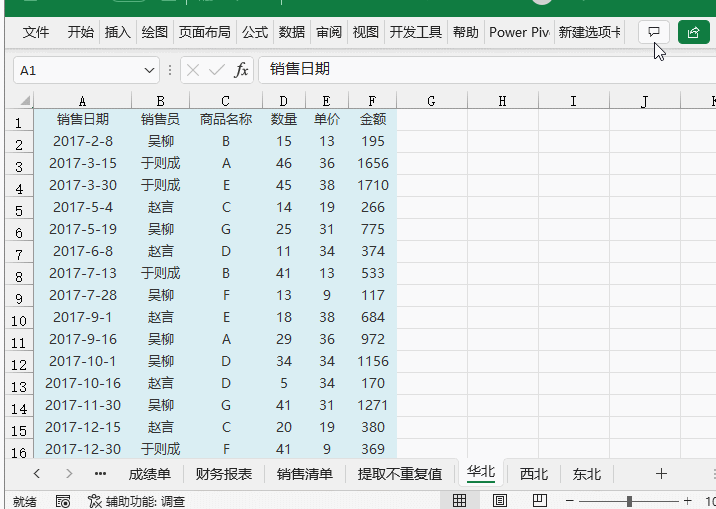Open the 视图 ribbon tab

(366, 32)
